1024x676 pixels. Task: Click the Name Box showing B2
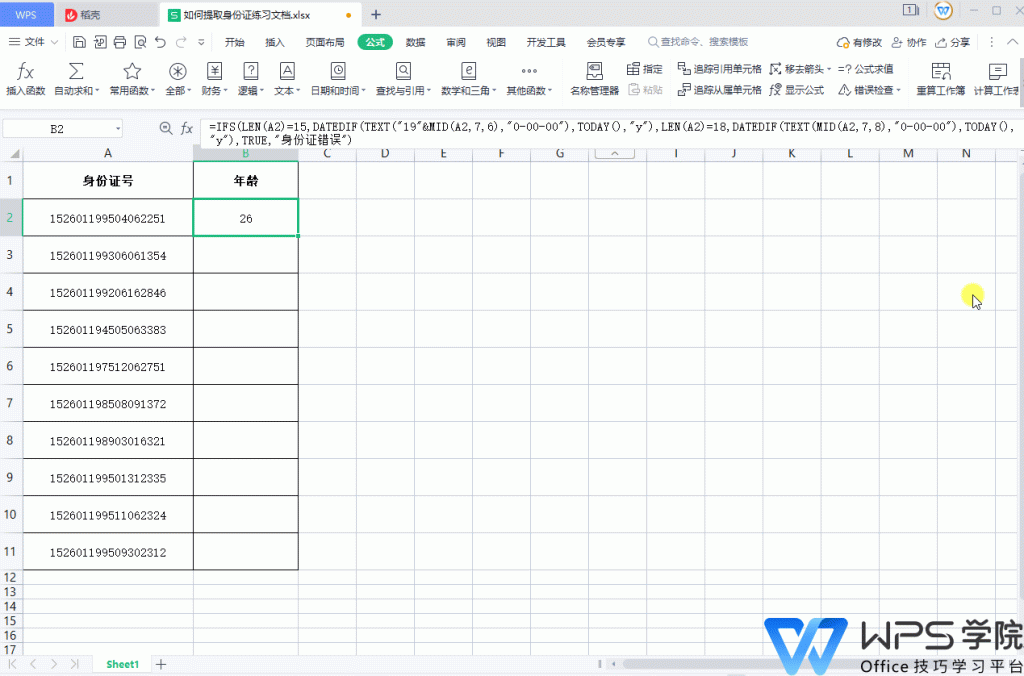[57, 129]
